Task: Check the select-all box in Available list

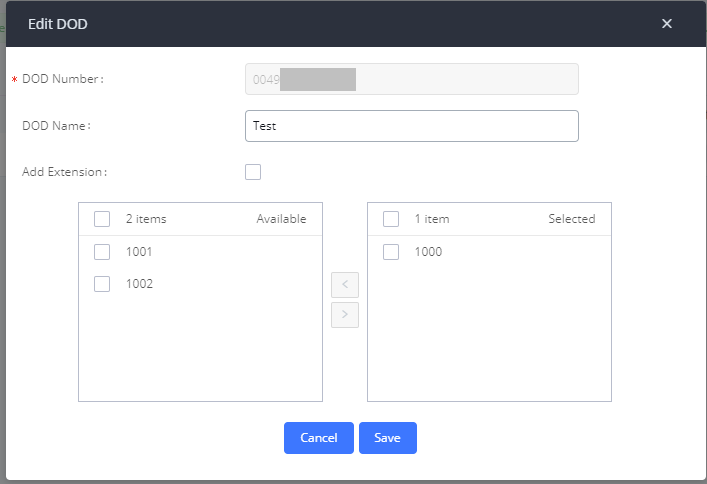Action: click(102, 219)
